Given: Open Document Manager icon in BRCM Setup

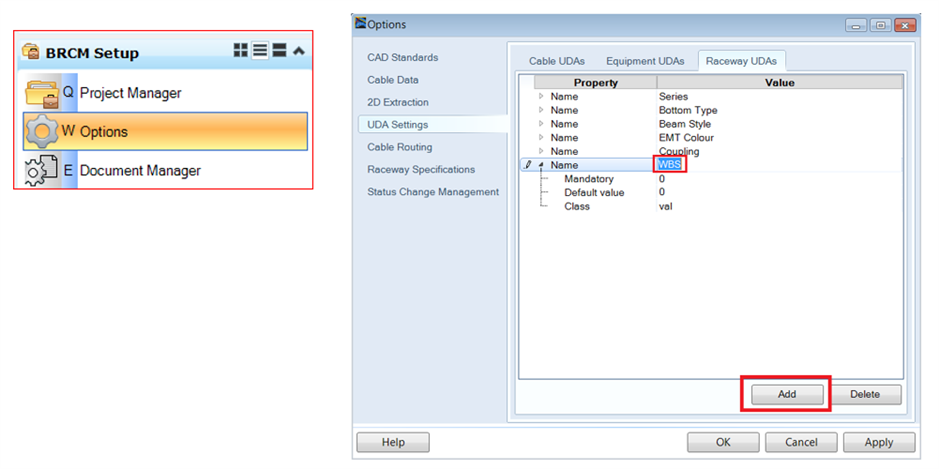Looking at the screenshot, I should pyautogui.click(x=41, y=170).
